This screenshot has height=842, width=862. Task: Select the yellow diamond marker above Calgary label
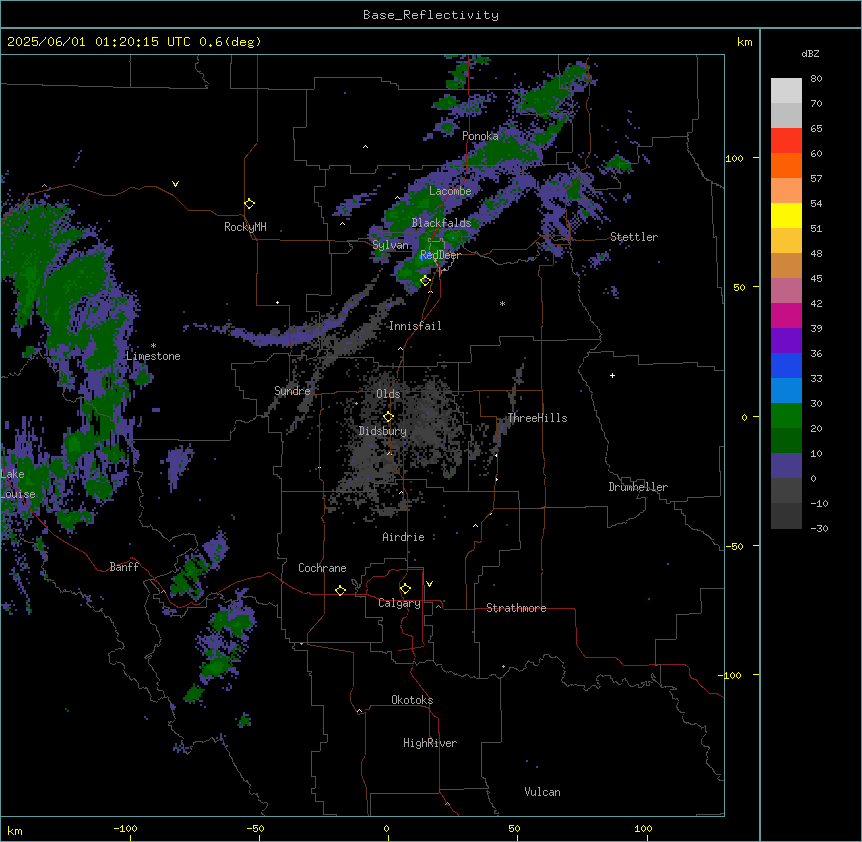[x=405, y=589]
